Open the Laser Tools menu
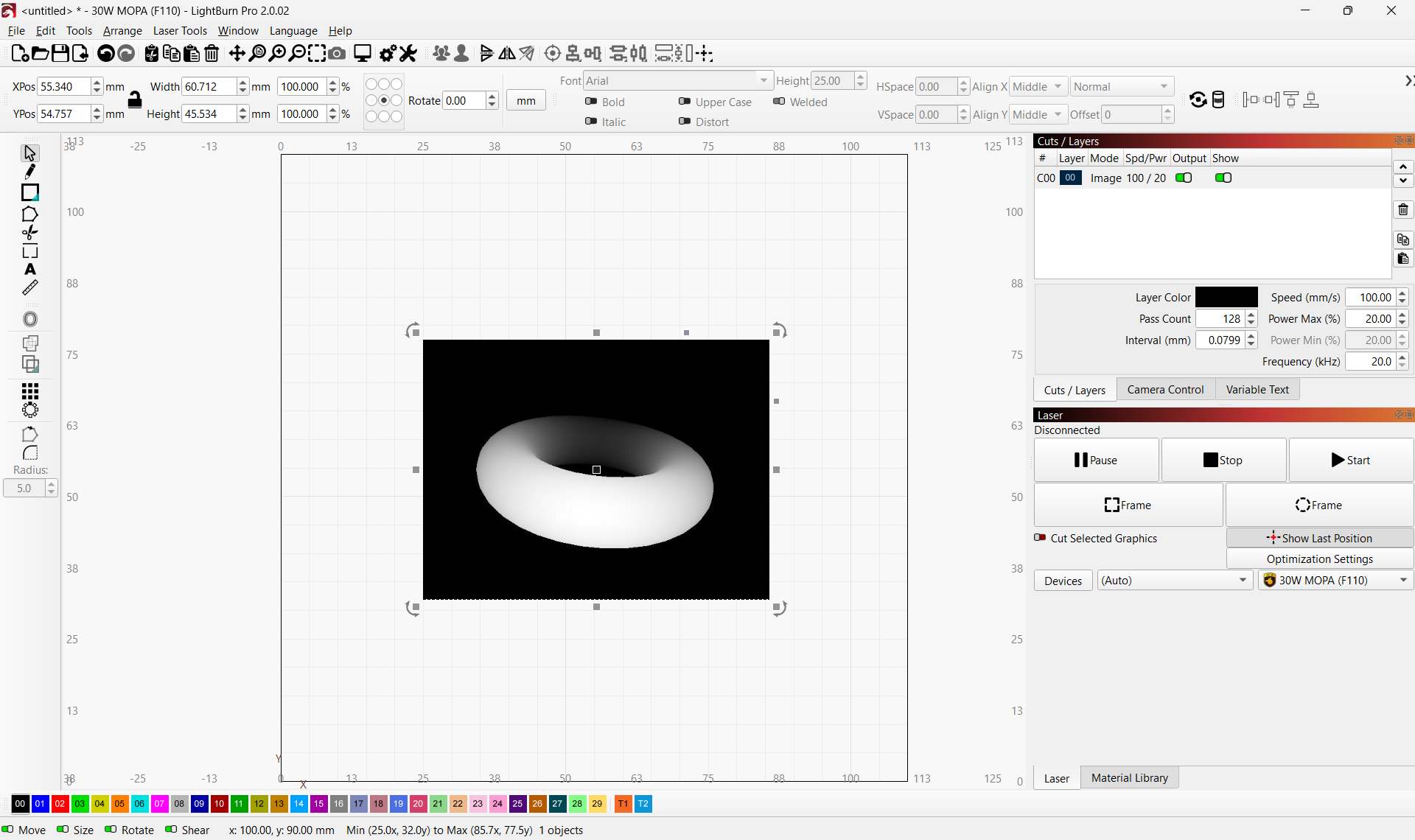This screenshot has height=840, width=1415. click(x=180, y=31)
